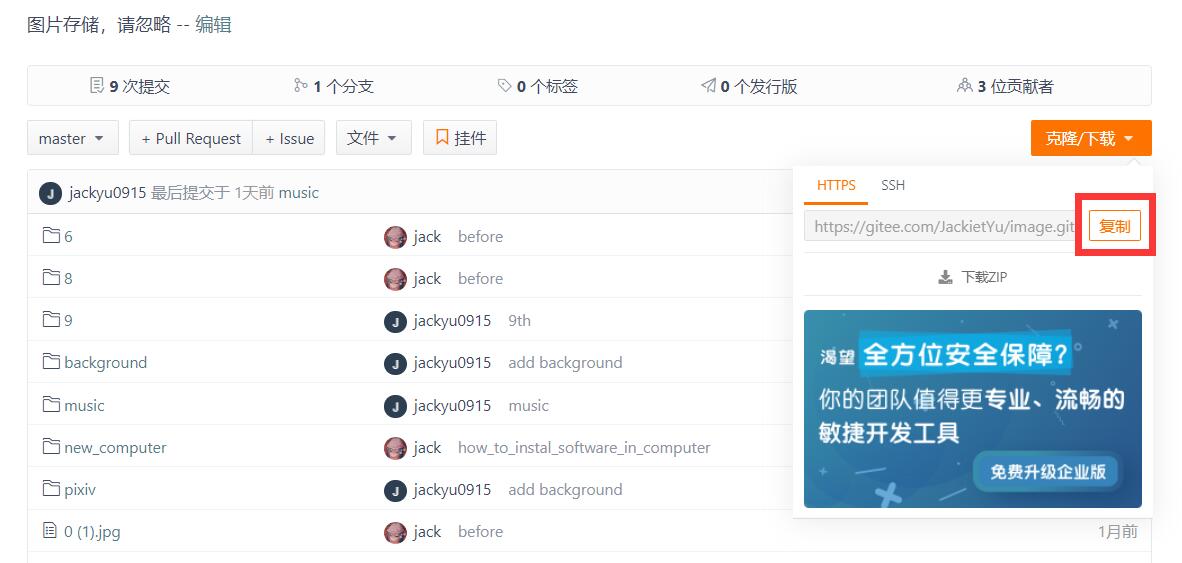
Task: Create a new Pull Request
Action: pyautogui.click(x=191, y=138)
